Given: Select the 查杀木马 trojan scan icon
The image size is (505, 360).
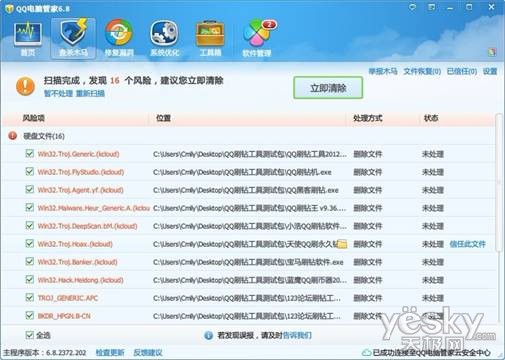Looking at the screenshot, I should point(73,38).
